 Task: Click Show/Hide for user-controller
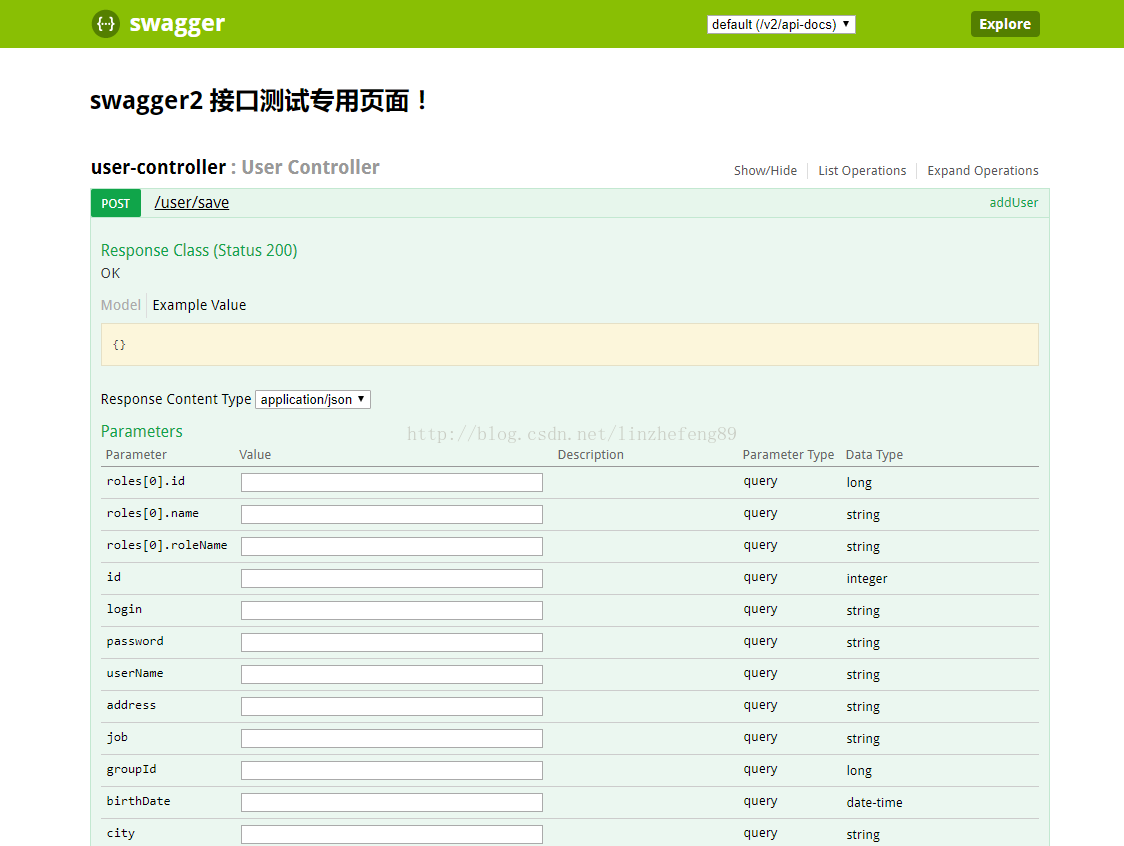[765, 171]
